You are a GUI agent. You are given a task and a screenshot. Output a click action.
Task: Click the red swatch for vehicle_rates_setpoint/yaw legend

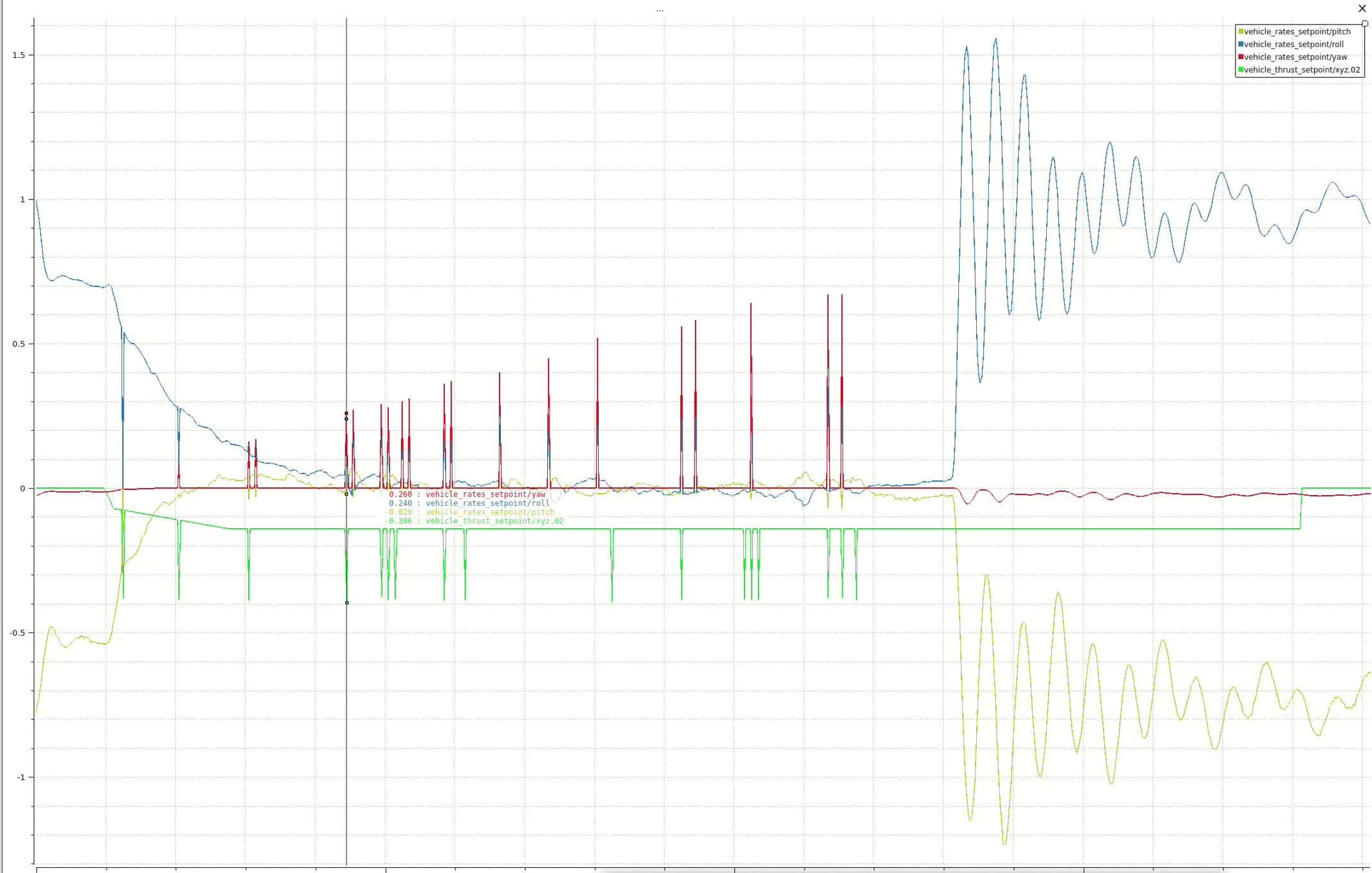coord(1241,57)
